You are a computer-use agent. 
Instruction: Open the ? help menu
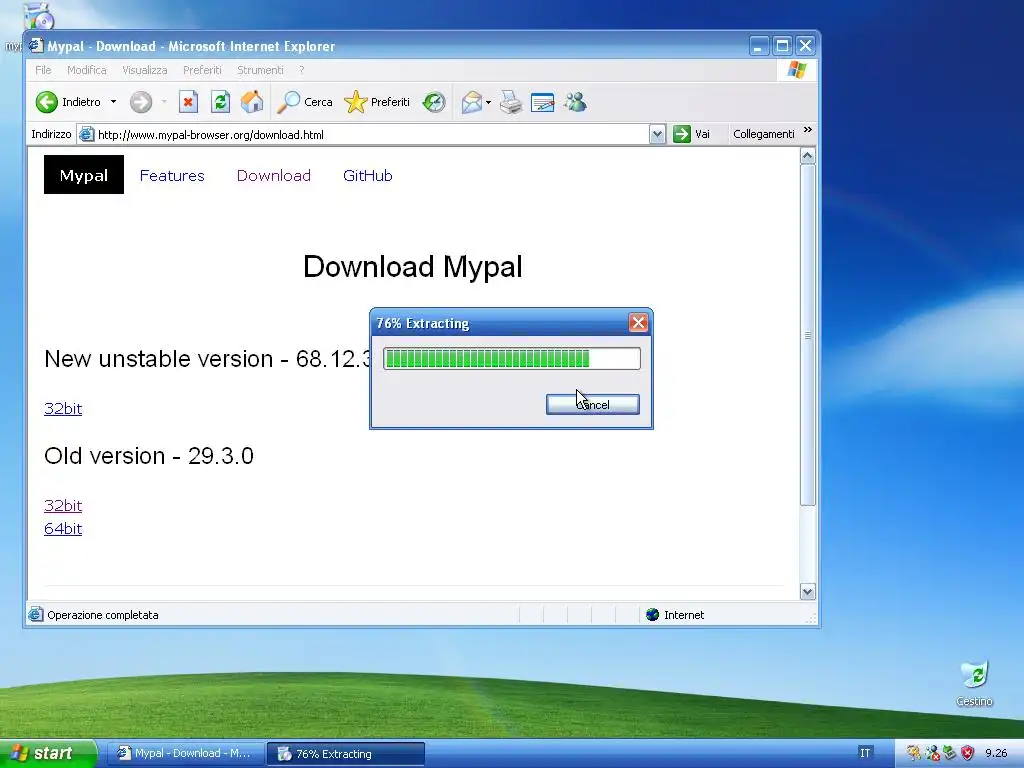pos(302,70)
